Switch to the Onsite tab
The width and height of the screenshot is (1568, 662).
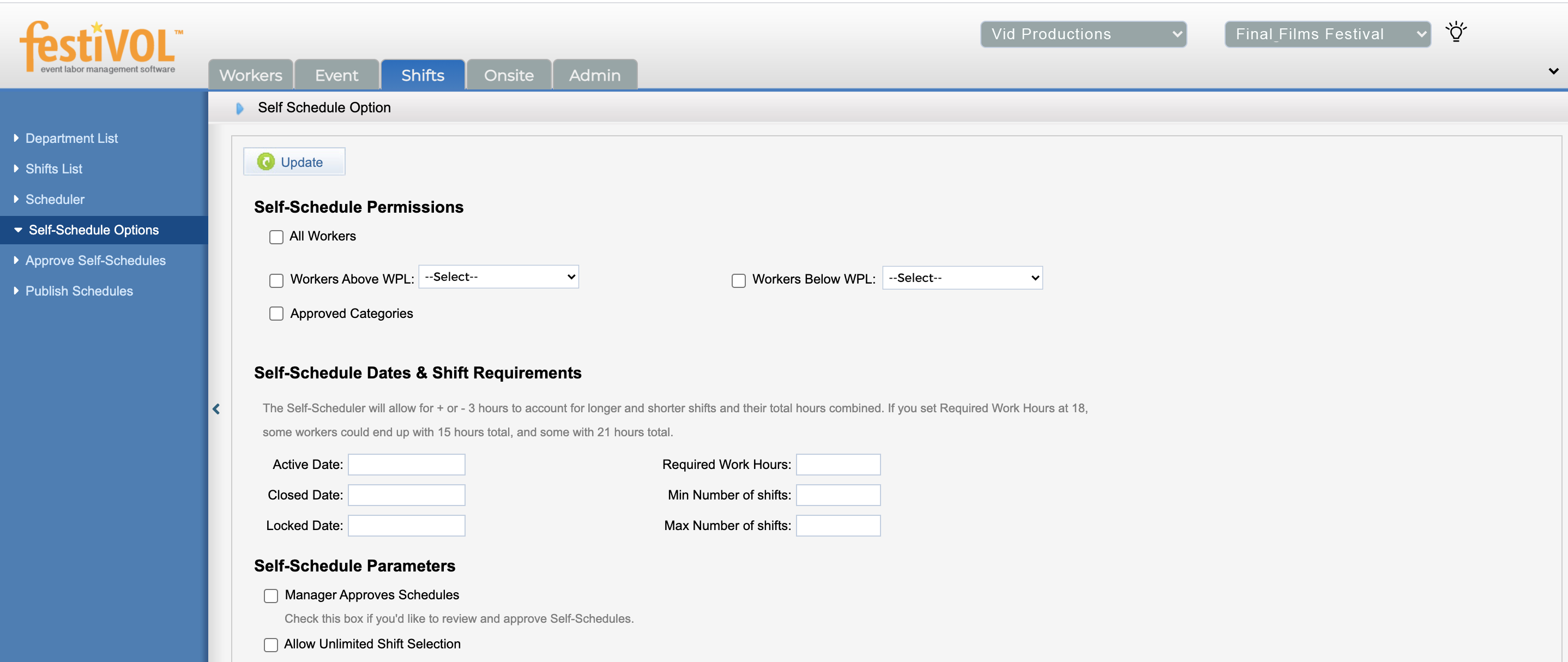point(508,75)
